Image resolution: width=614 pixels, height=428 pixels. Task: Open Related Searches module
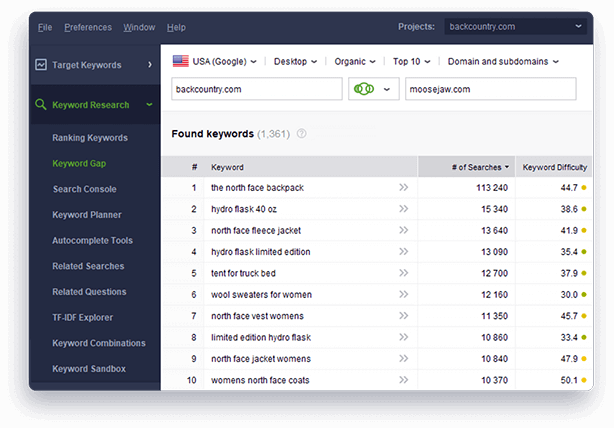point(88,266)
